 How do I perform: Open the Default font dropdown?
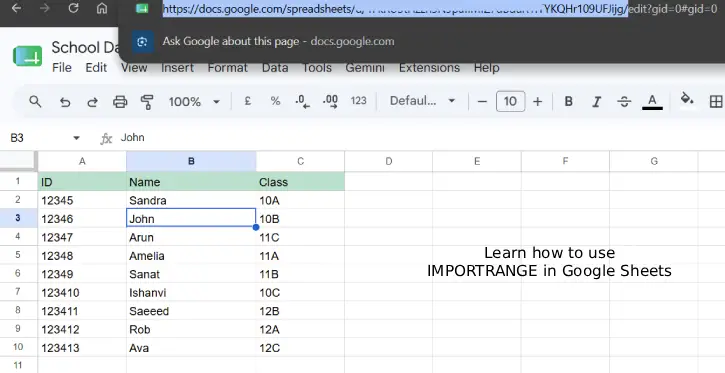pos(423,101)
